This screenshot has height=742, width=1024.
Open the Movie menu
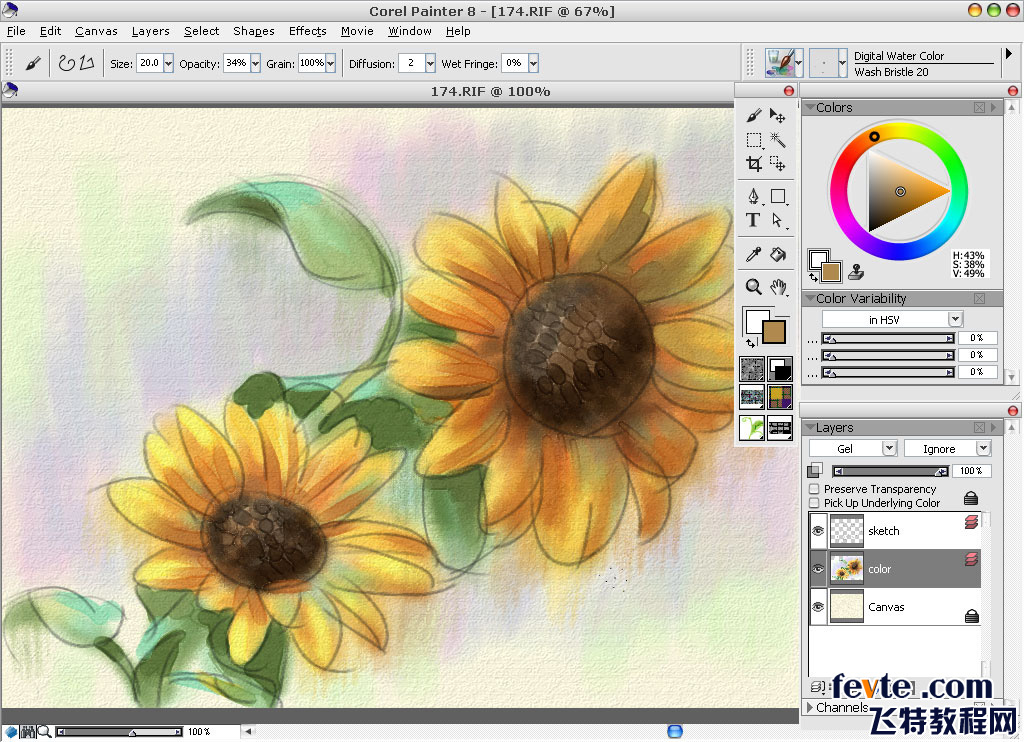(x=357, y=31)
